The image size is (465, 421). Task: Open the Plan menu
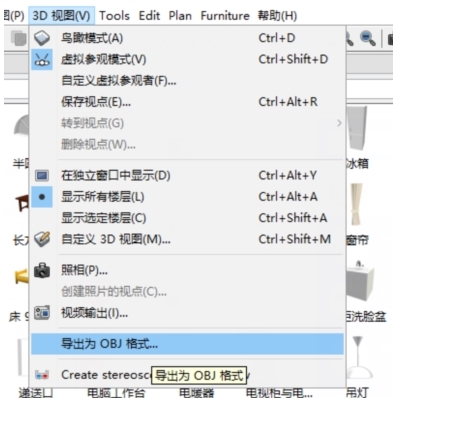coord(180,16)
